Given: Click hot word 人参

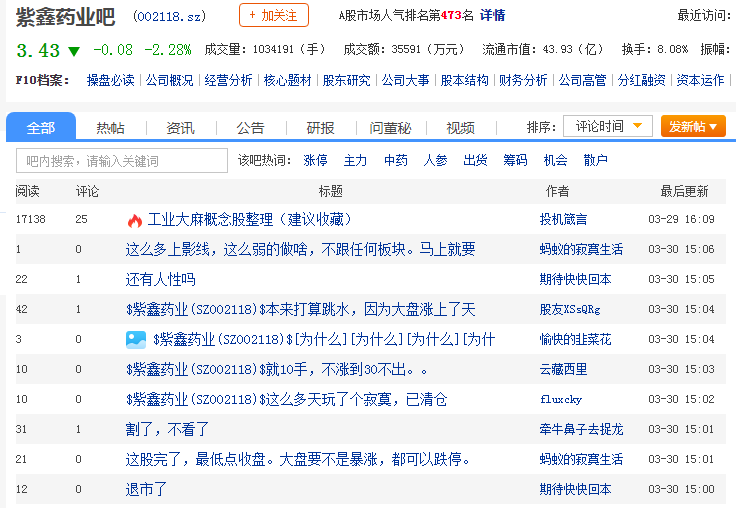Looking at the screenshot, I should click(x=435, y=161).
